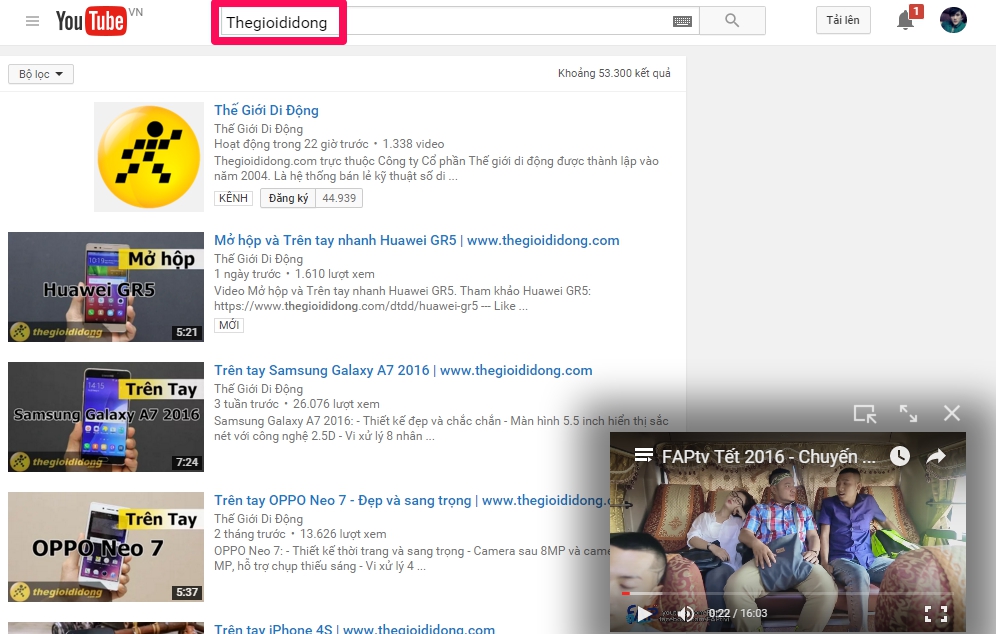Image resolution: width=996 pixels, height=634 pixels.
Task: Click 13.626 lượt xem view count
Action: 343,534
